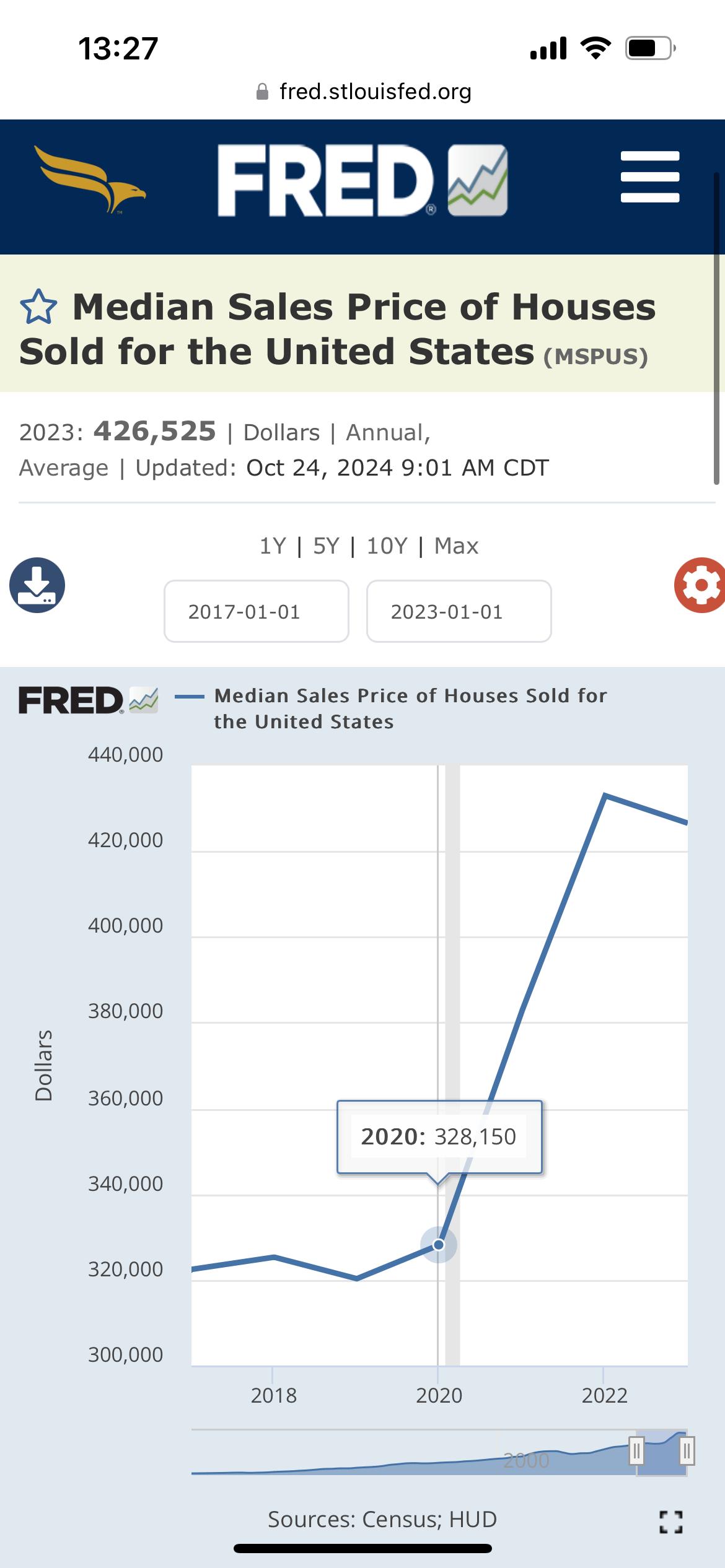Click the download data icon

coord(37,585)
